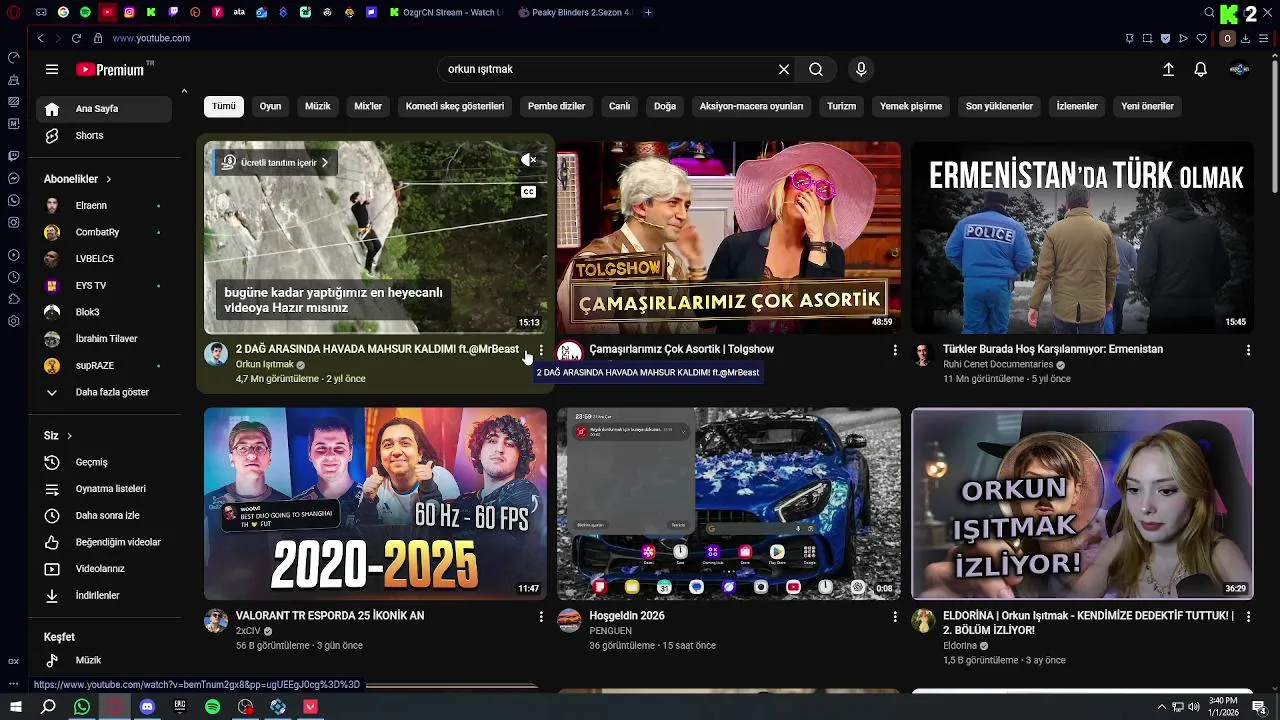Open options menu for ELDORİNA video
The height and width of the screenshot is (720, 1280).
pyautogui.click(x=1248, y=617)
